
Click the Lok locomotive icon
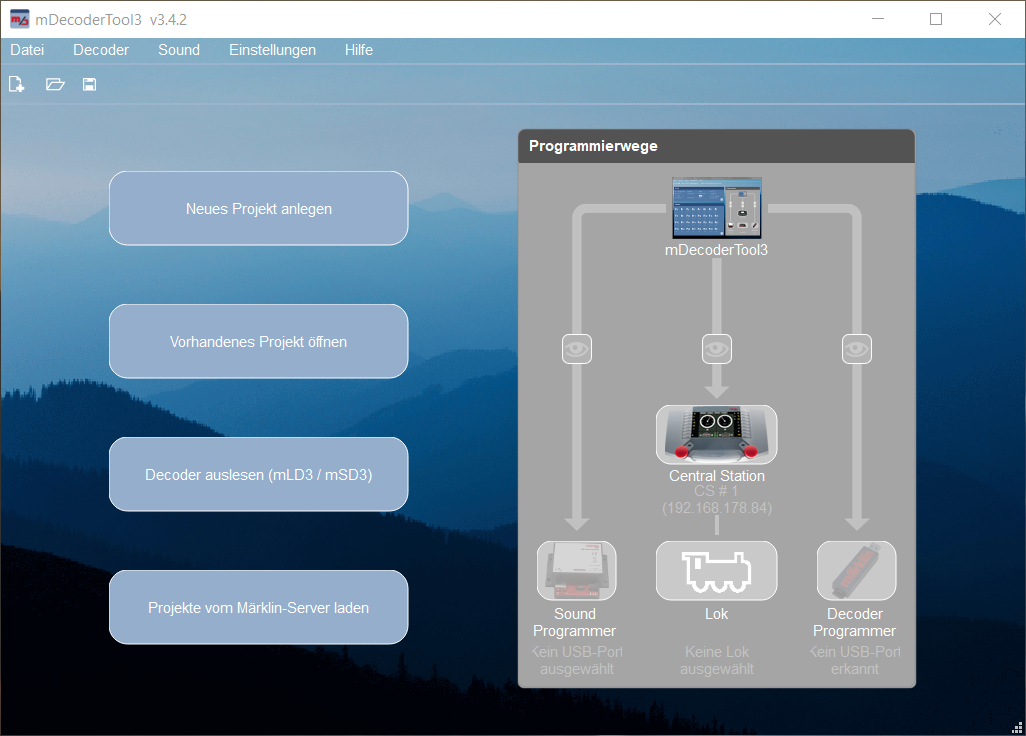coord(716,570)
